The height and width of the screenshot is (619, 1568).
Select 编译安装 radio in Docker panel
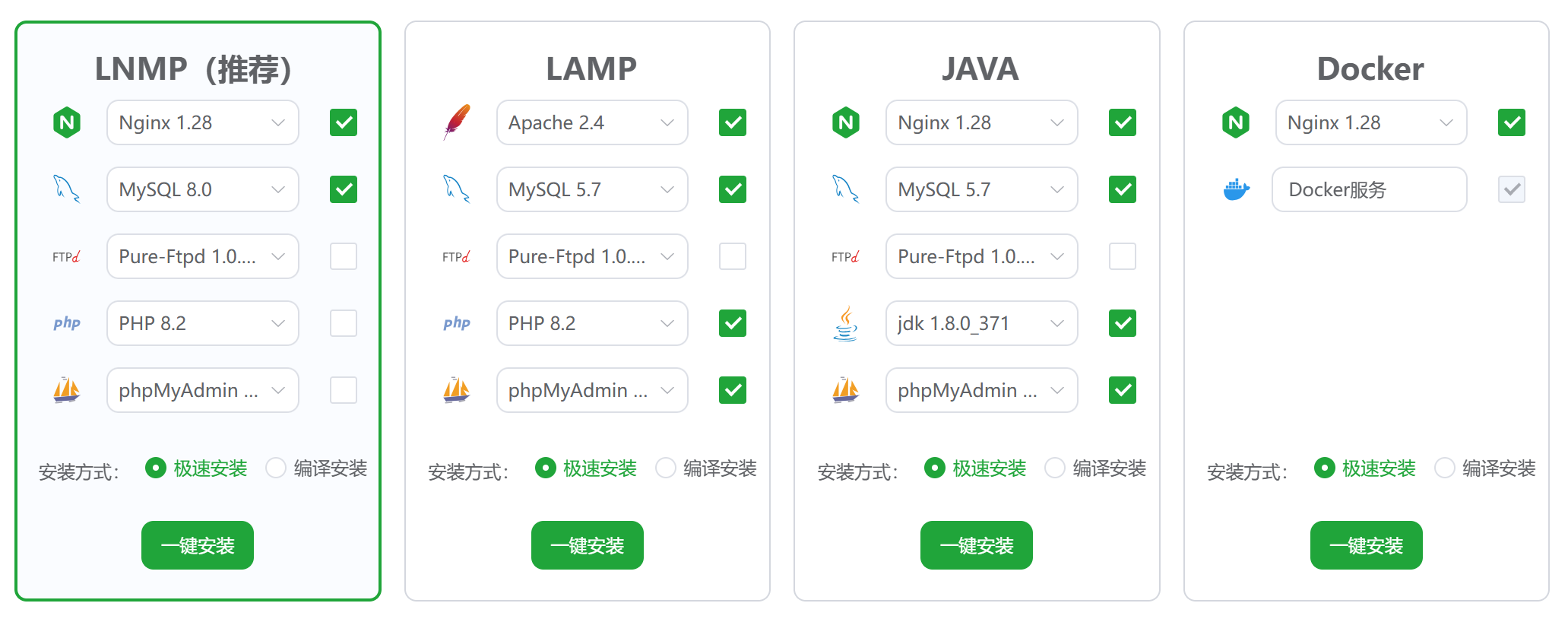pyautogui.click(x=1445, y=468)
